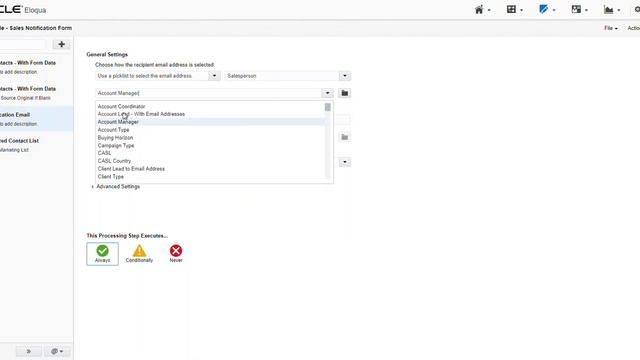Open the image components icon menu
This screenshot has width=640, height=360.
click(x=579, y=9)
